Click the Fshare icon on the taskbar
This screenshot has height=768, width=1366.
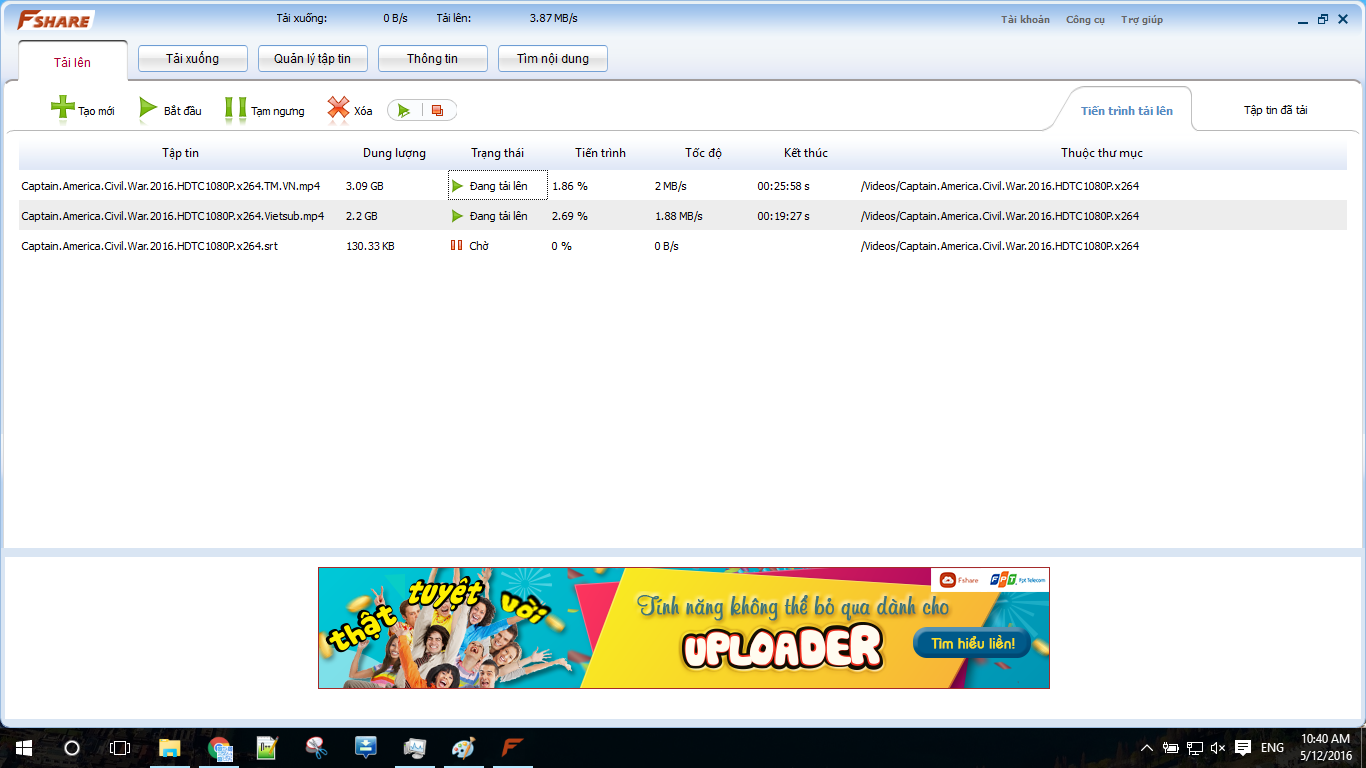click(513, 748)
